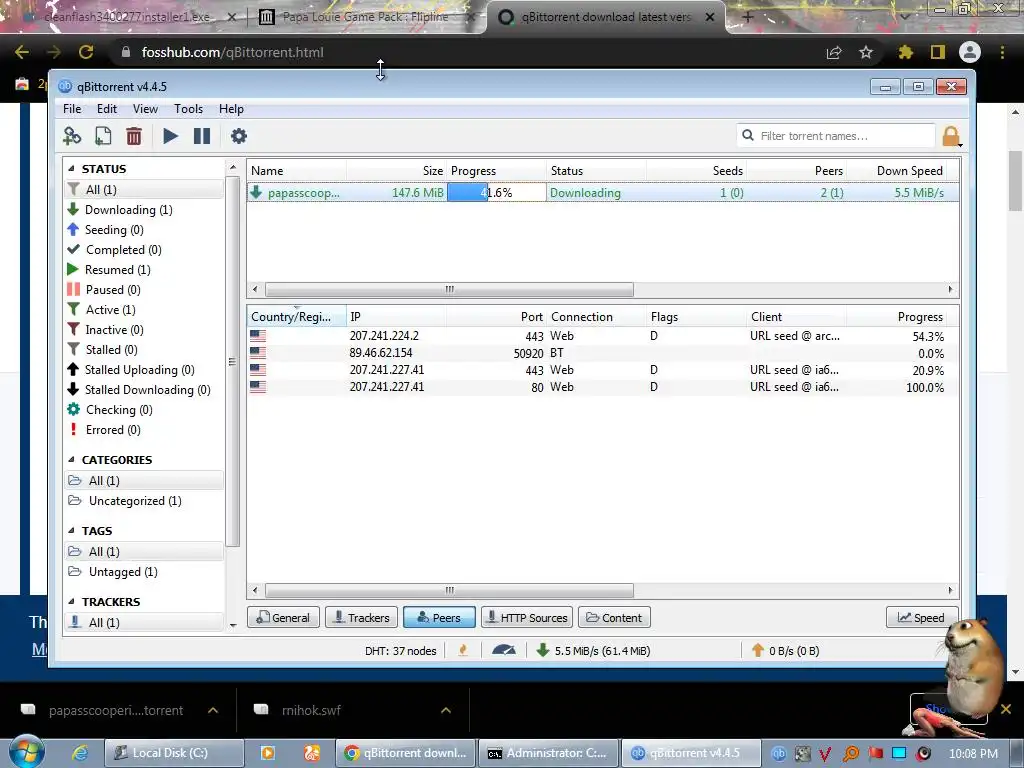Click upload speed 0 B/s status entry
Viewport: 1024px width, 768px height.
[x=786, y=650]
